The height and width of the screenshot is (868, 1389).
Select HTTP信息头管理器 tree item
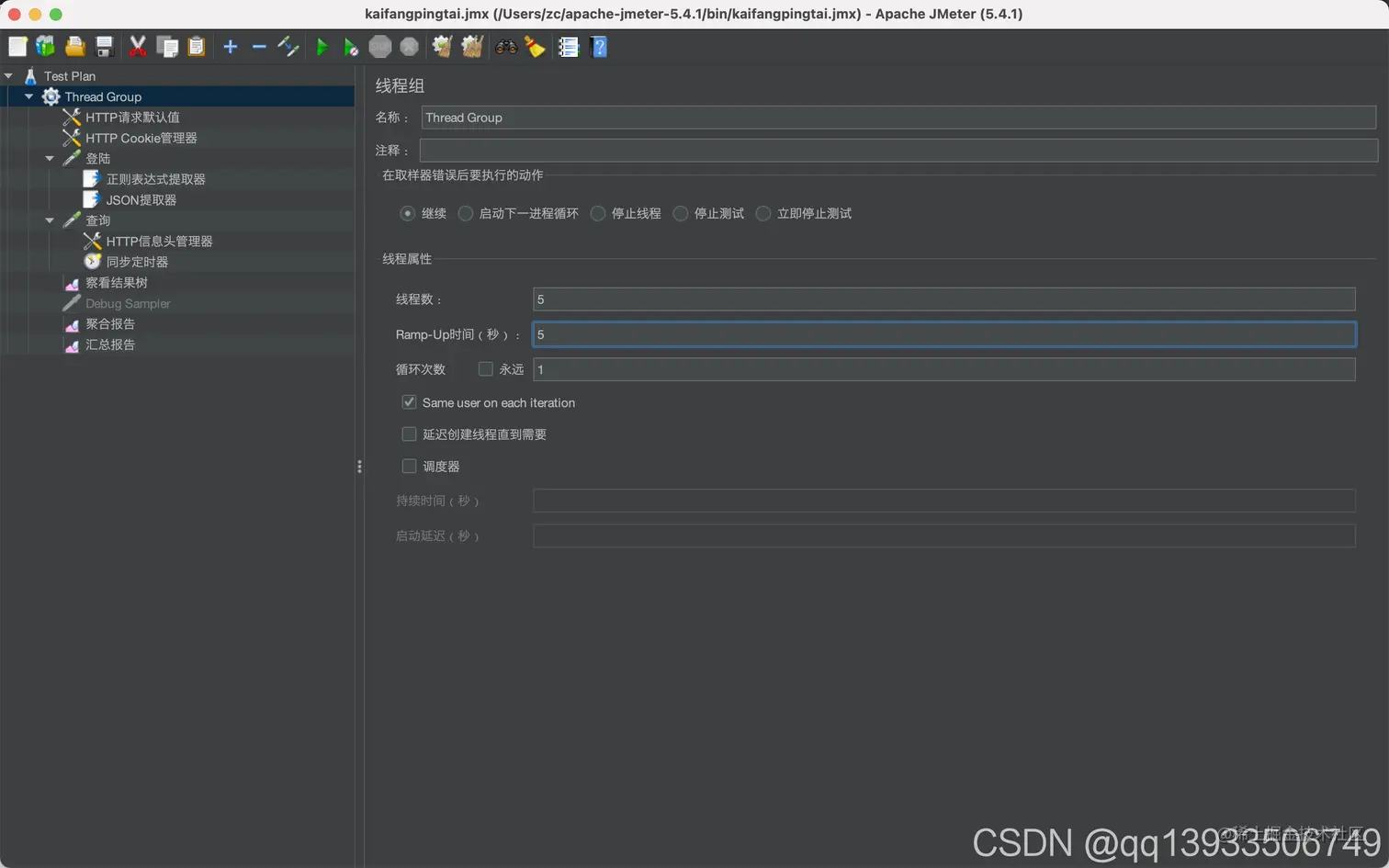point(159,241)
